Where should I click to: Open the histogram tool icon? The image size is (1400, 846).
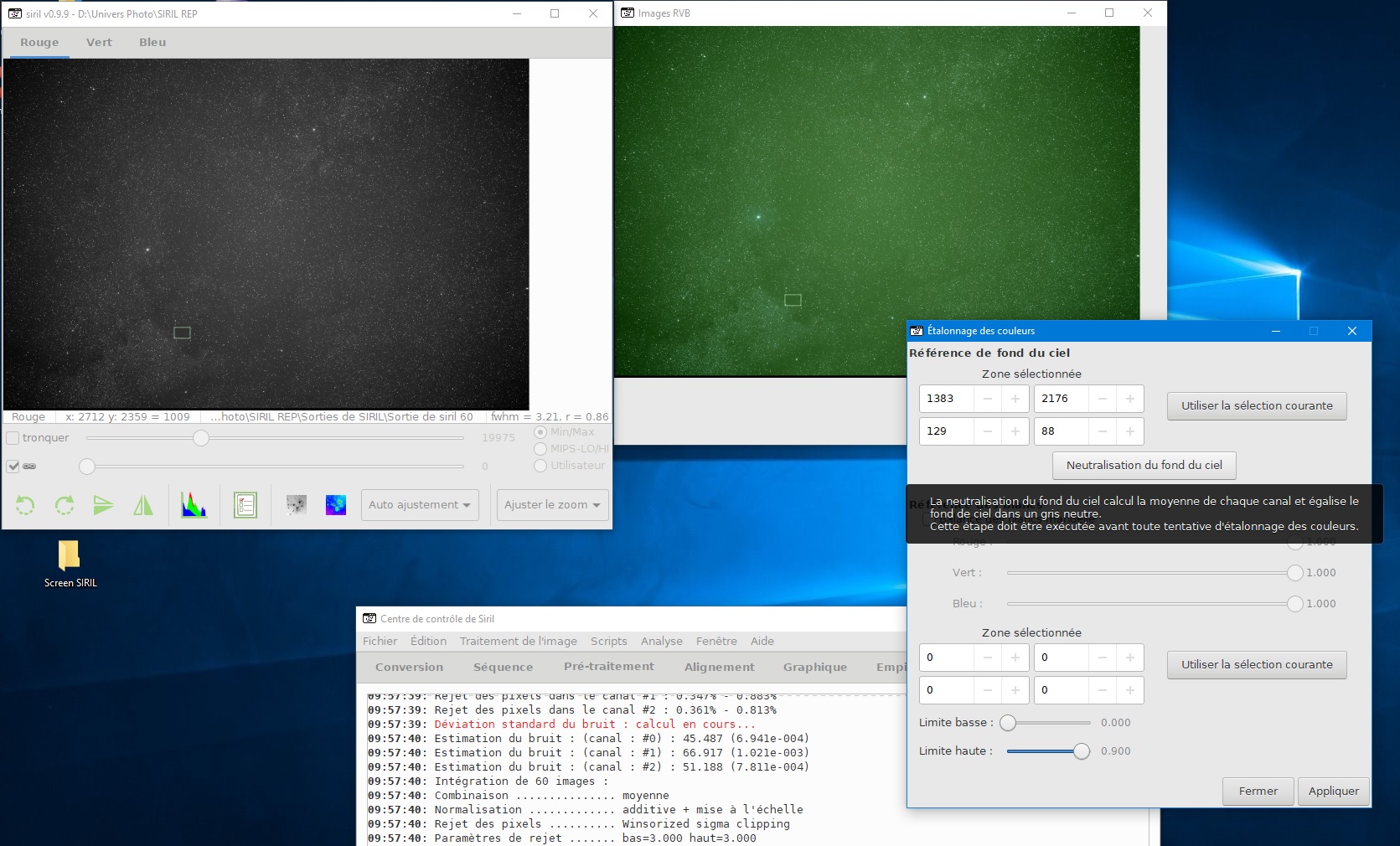click(x=194, y=505)
